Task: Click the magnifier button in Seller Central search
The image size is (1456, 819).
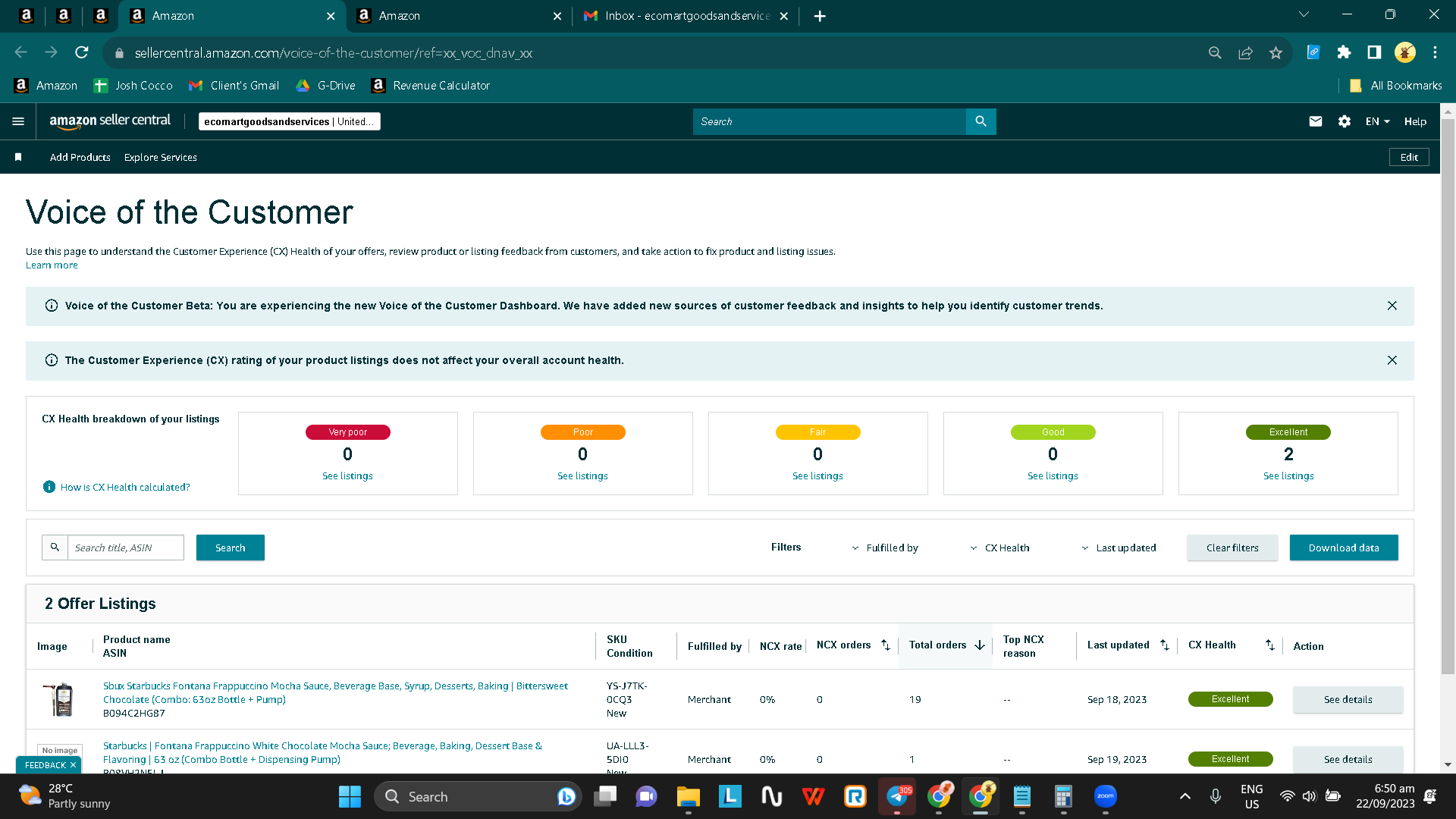Action: pos(981,121)
